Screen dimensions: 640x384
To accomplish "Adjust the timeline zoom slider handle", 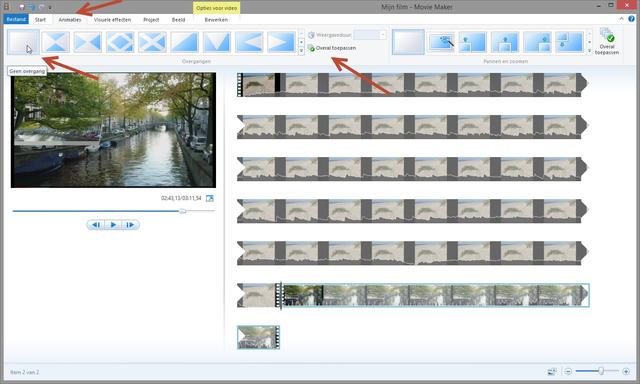I will tap(601, 371).
